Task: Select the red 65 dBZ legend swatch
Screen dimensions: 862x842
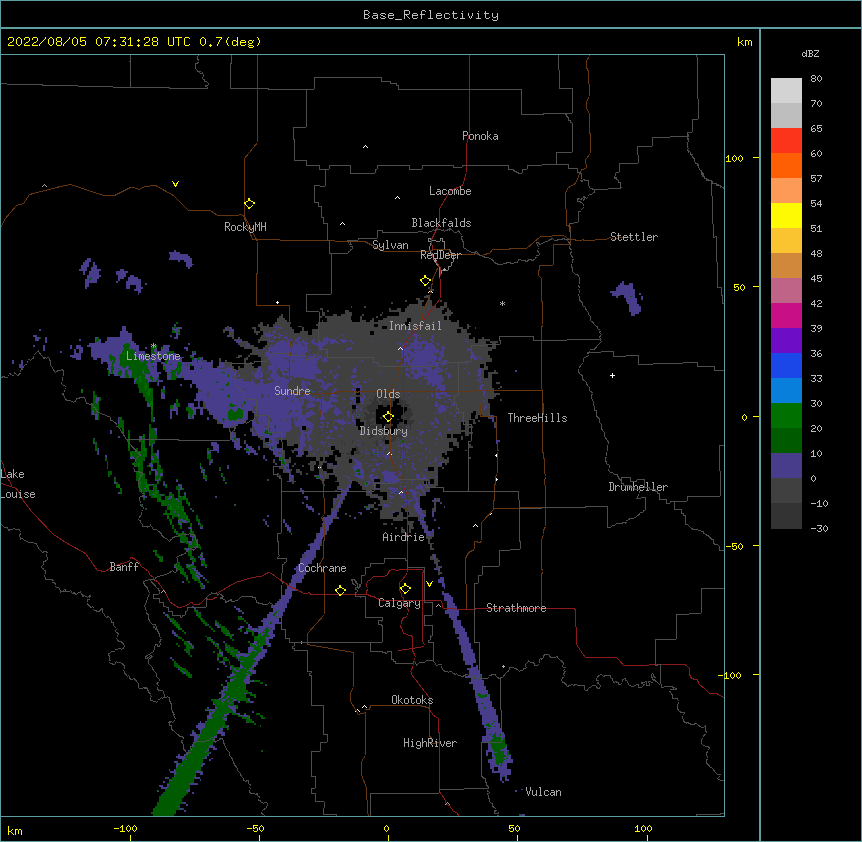Action: coord(786,140)
